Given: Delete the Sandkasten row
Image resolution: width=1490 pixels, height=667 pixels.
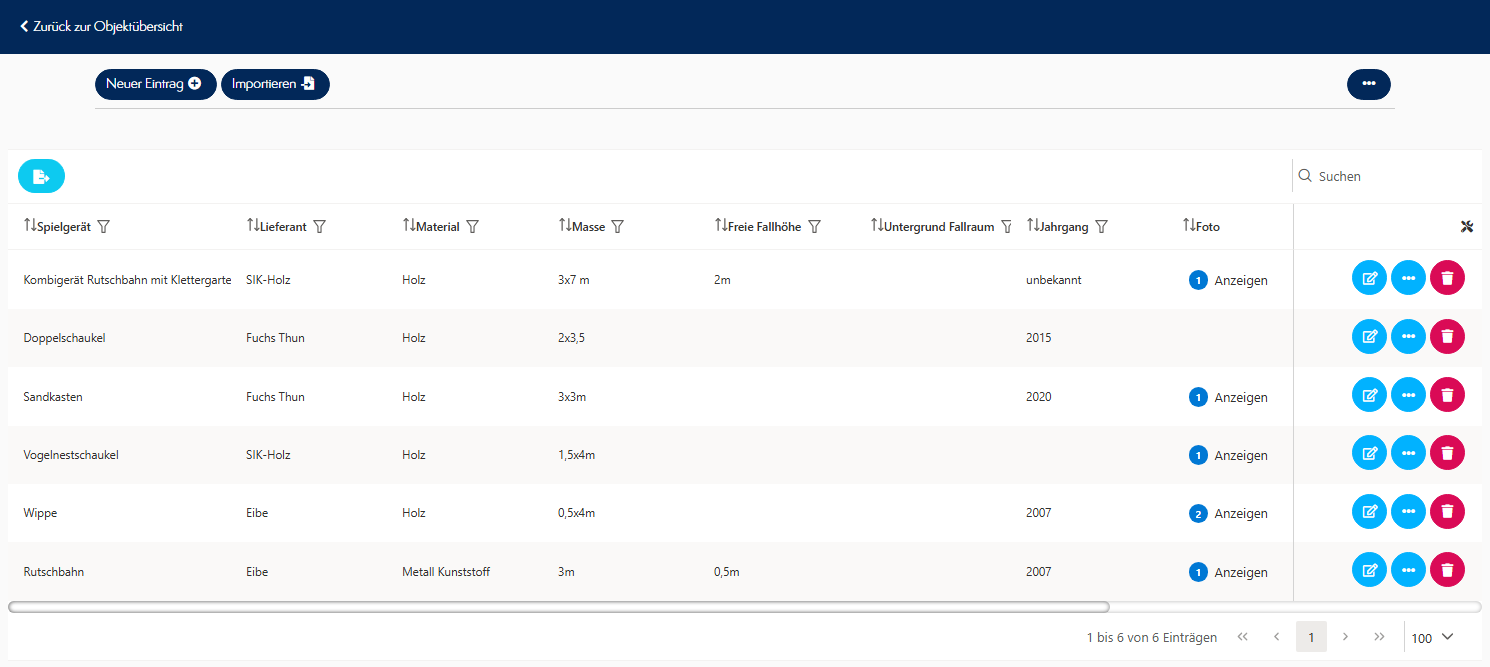Looking at the screenshot, I should coord(1447,396).
